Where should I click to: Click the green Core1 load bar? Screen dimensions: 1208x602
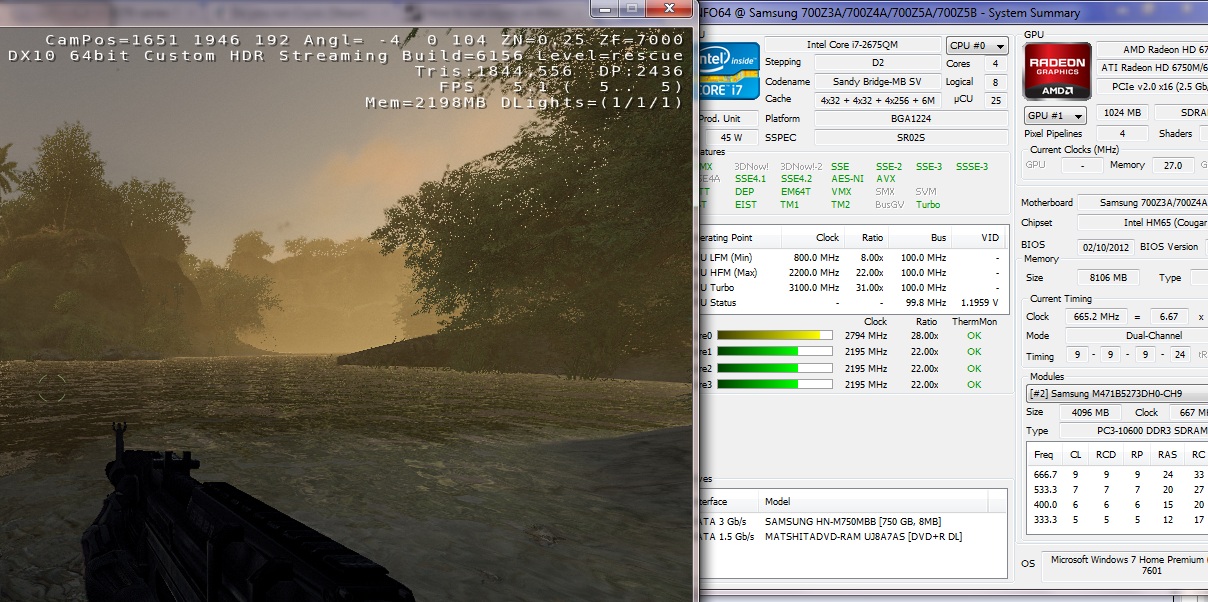click(x=775, y=352)
